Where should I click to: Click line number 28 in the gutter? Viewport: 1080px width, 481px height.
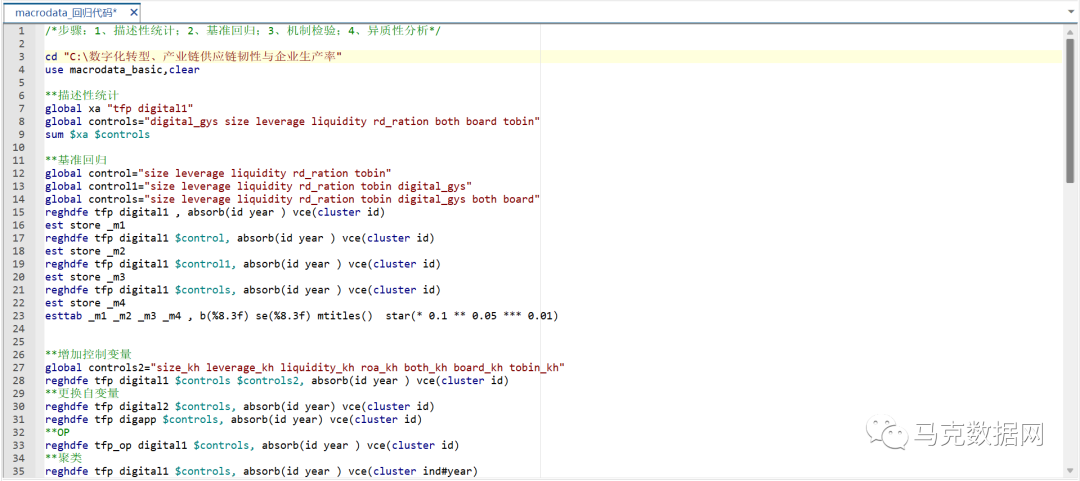[19, 380]
